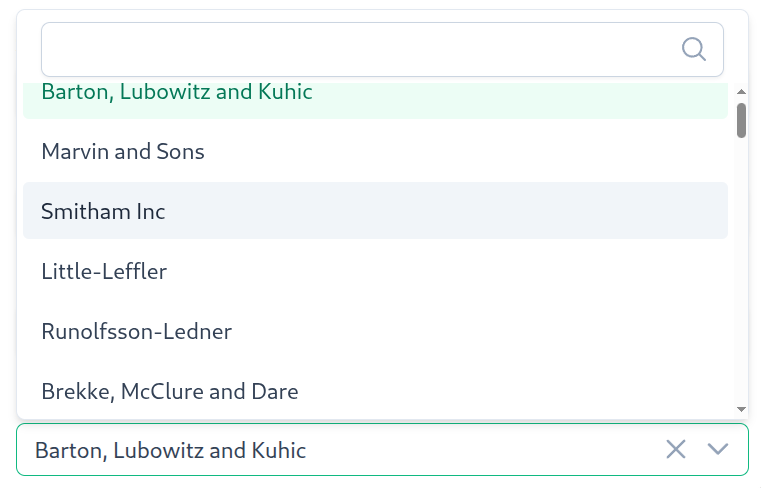
Task: Click the empty left side of the search box
Action: coord(194,50)
